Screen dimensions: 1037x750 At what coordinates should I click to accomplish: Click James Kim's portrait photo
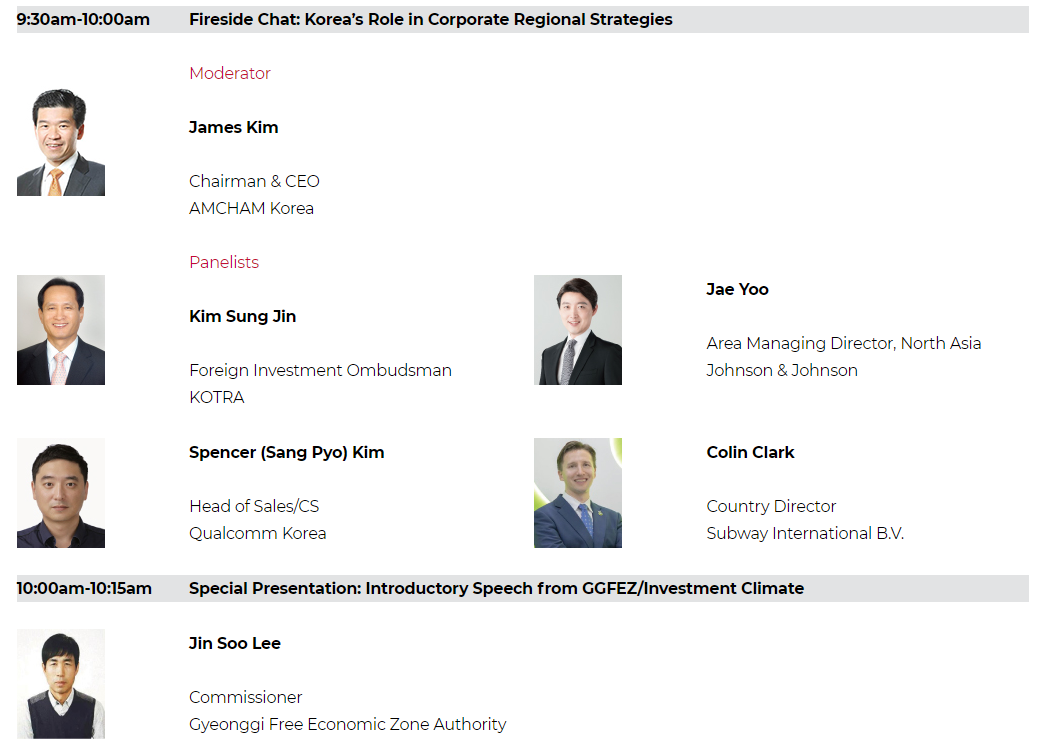click(61, 141)
